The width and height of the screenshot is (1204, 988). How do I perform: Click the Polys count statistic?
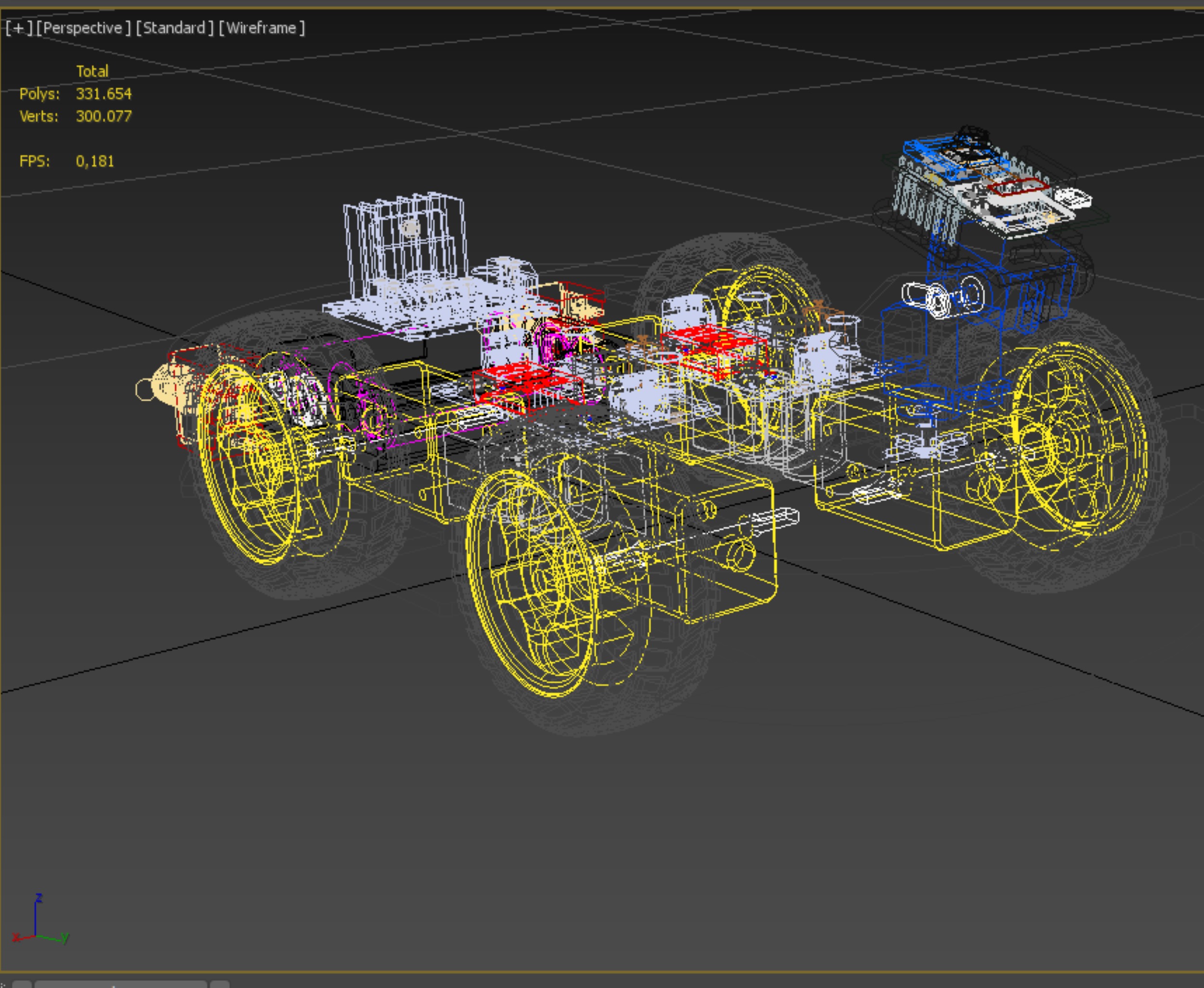tap(104, 94)
